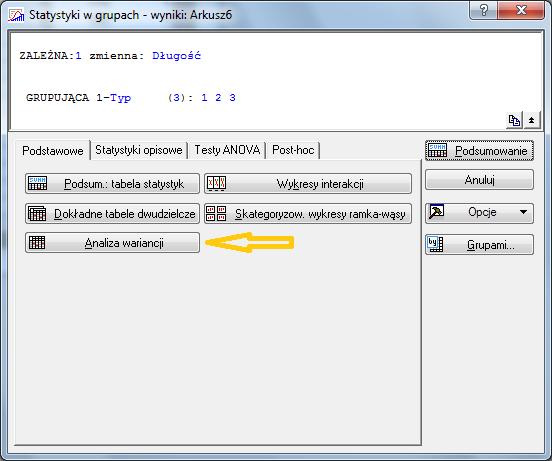The width and height of the screenshot is (552, 461).
Task: Click the Statistica title bar icon
Action: (x=17, y=15)
